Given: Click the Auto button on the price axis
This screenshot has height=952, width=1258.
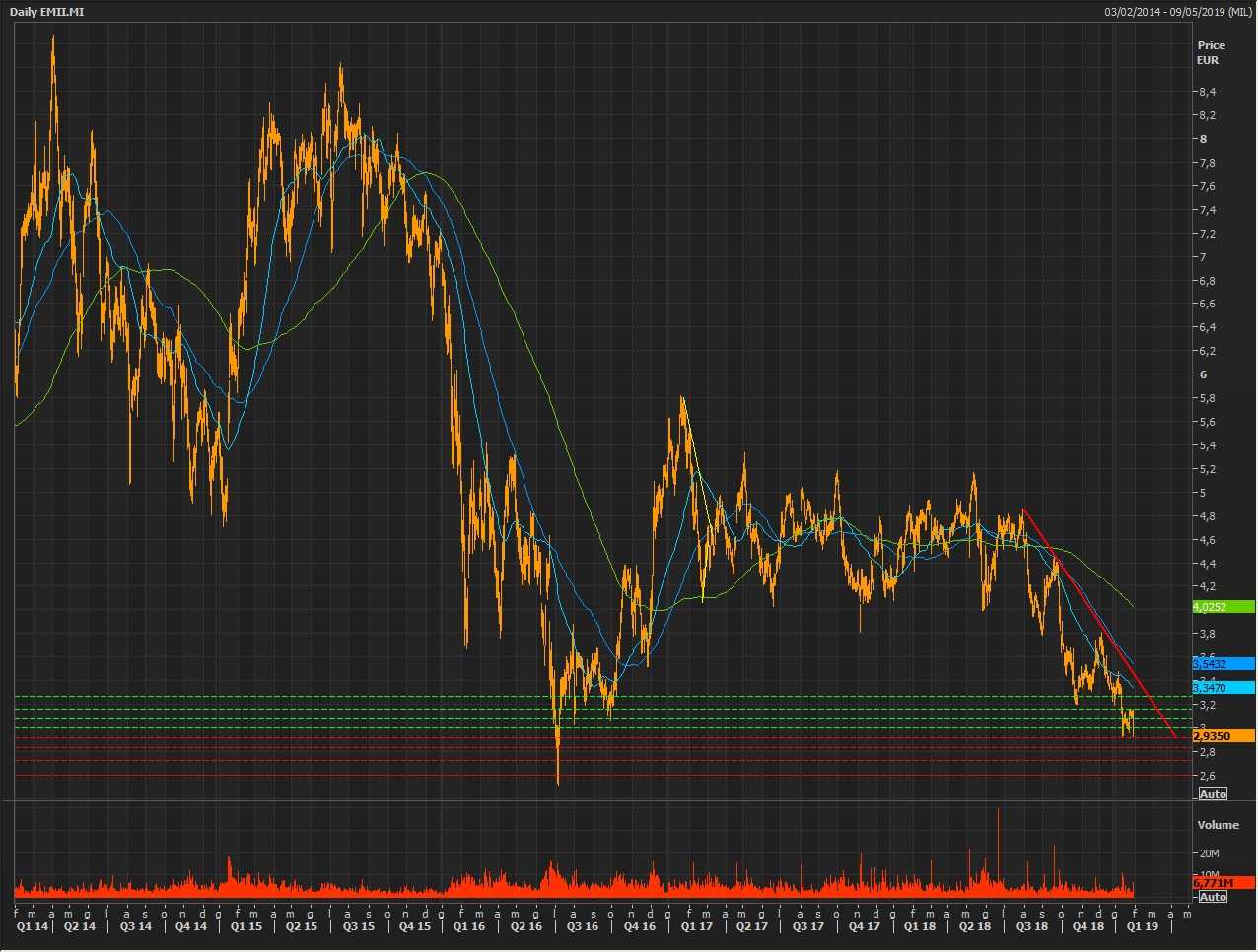Looking at the screenshot, I should [x=1213, y=794].
